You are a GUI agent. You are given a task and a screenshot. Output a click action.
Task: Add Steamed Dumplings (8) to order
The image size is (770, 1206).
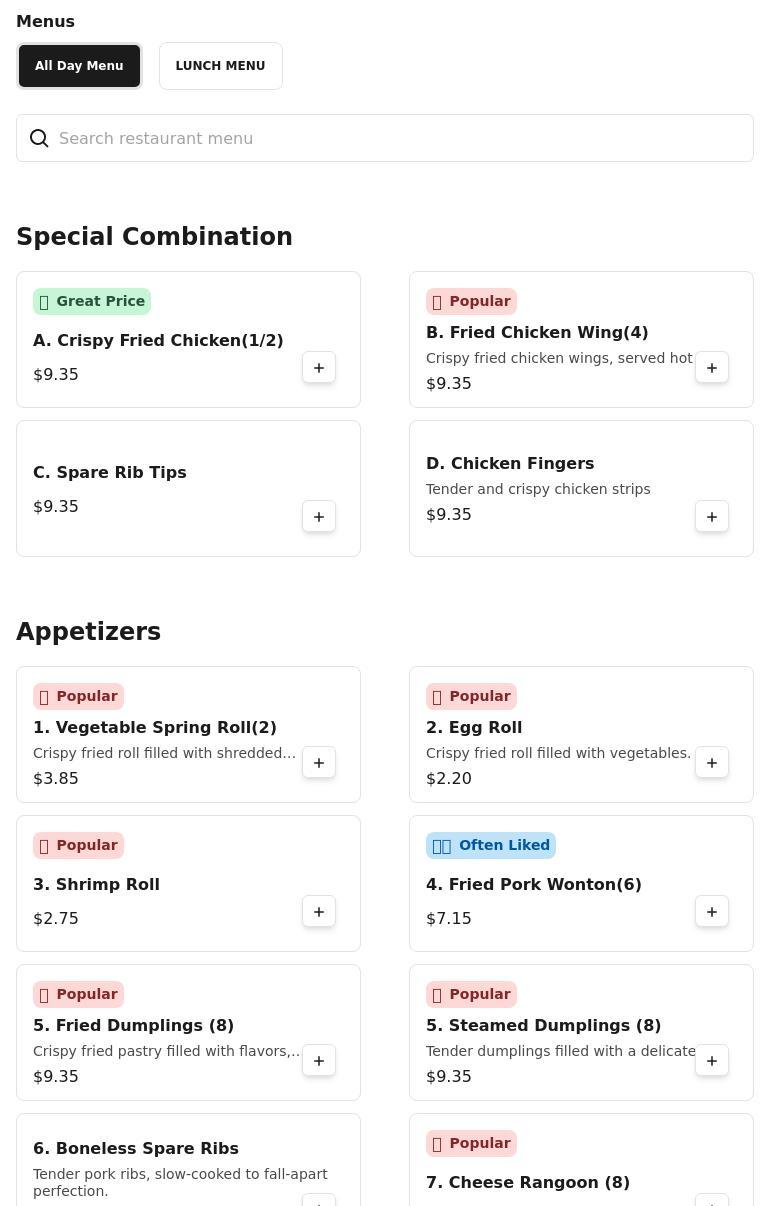pos(712,1061)
